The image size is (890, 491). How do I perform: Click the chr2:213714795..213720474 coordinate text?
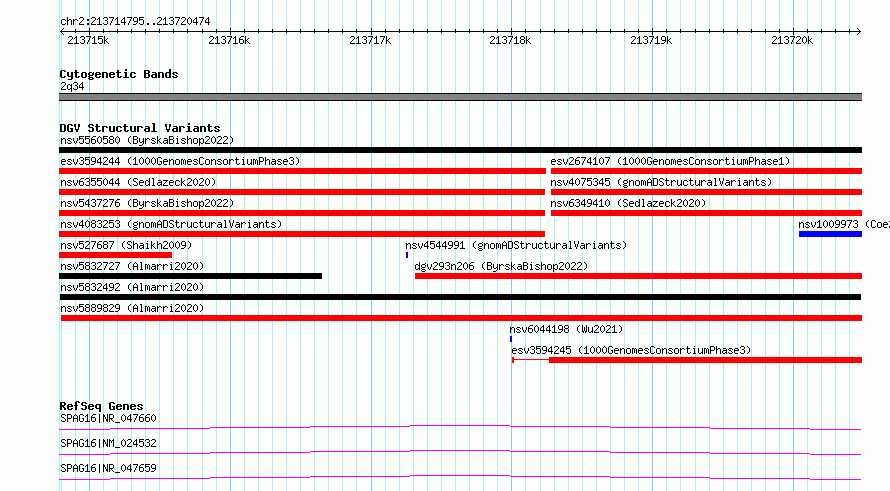point(135,21)
